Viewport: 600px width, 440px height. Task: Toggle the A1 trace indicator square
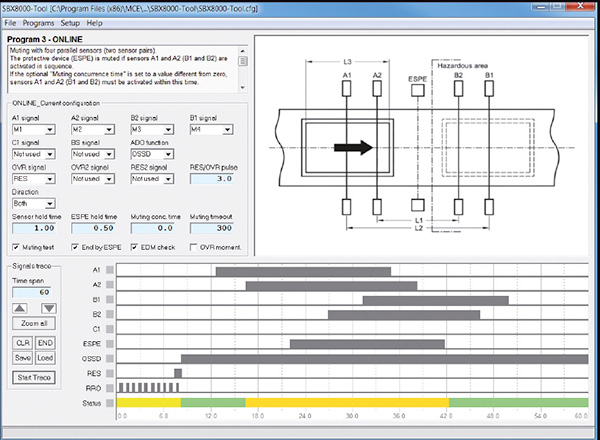click(x=110, y=270)
